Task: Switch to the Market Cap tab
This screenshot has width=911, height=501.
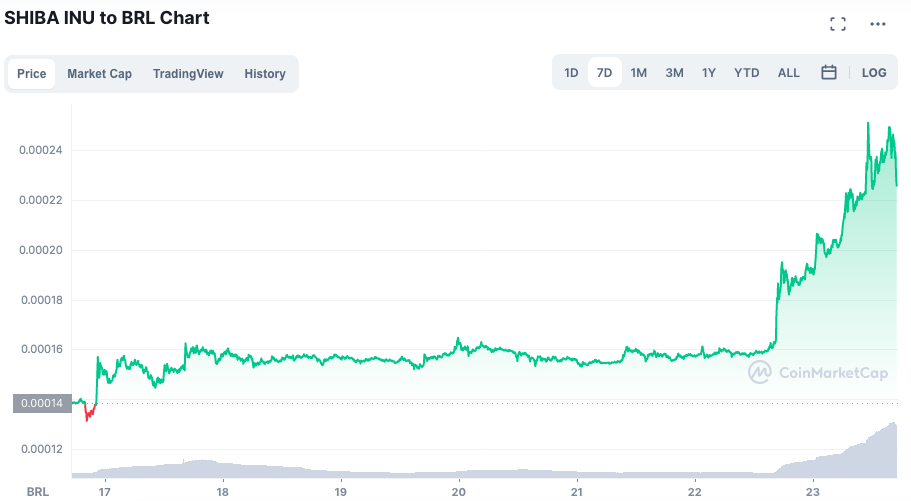Action: 99,74
